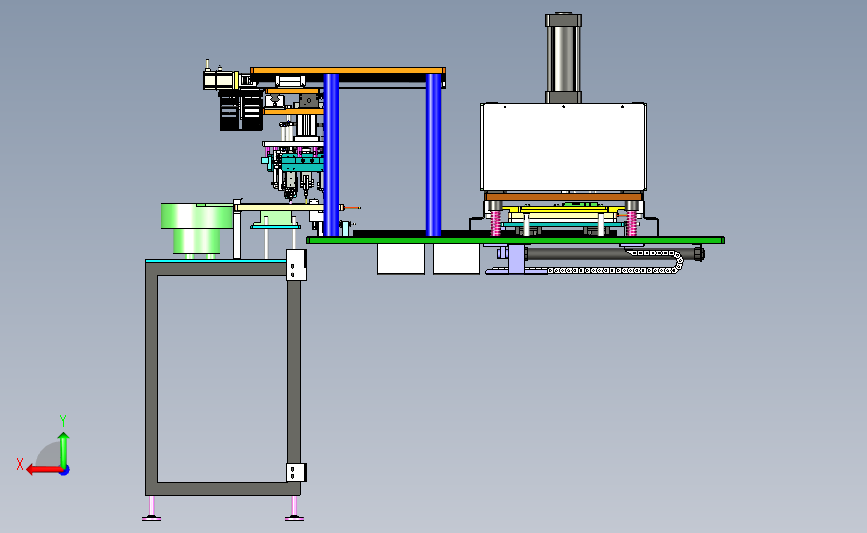Select the lavender slider block under base plate
Viewport: 867px width, 533px height.
point(516,259)
